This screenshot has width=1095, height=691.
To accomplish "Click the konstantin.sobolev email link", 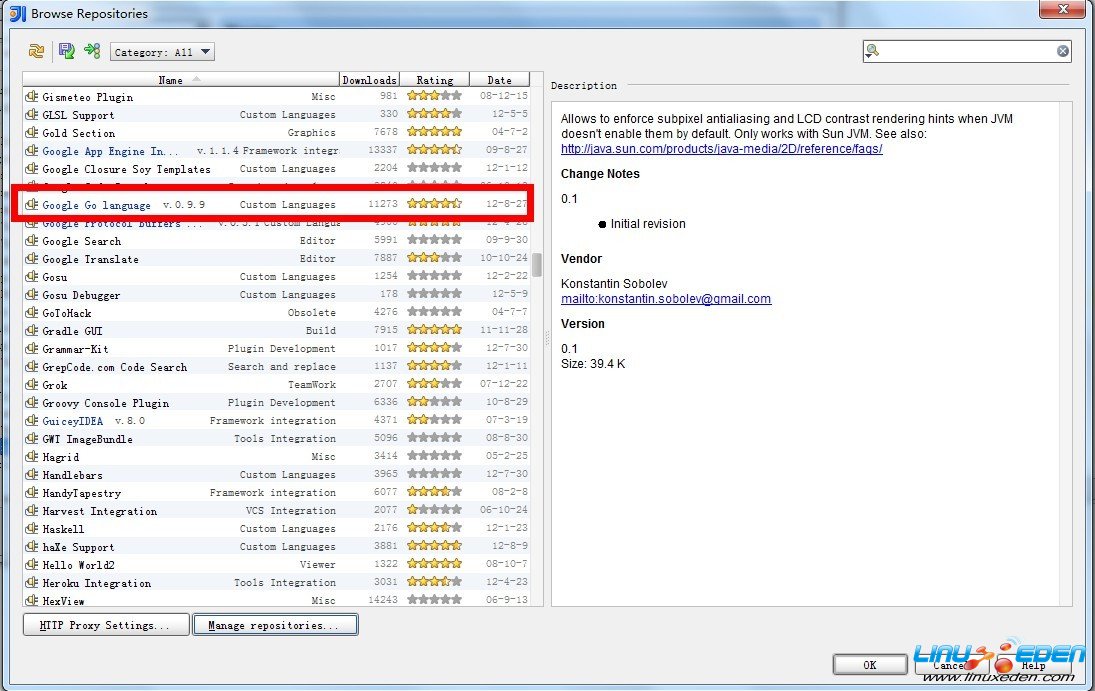I will point(666,299).
